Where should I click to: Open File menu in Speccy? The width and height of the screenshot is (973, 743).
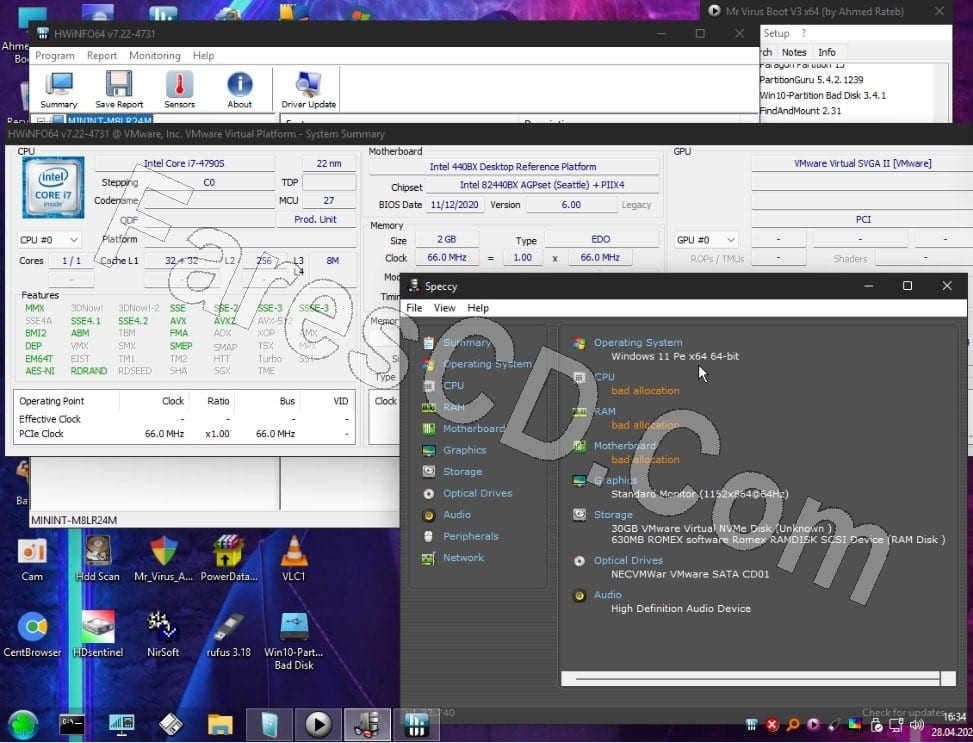coord(414,308)
